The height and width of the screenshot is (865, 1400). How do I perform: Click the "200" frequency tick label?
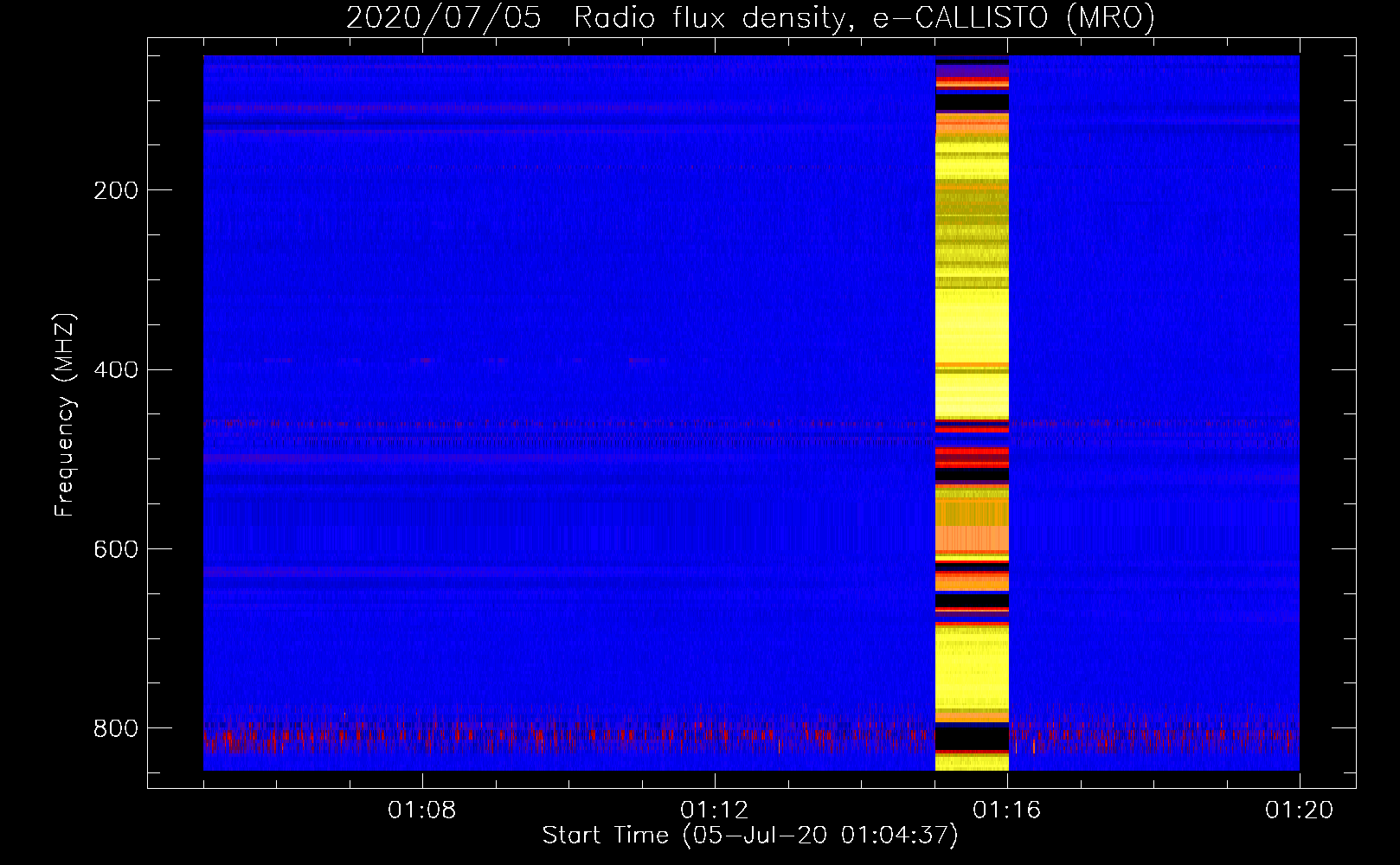click(x=116, y=190)
